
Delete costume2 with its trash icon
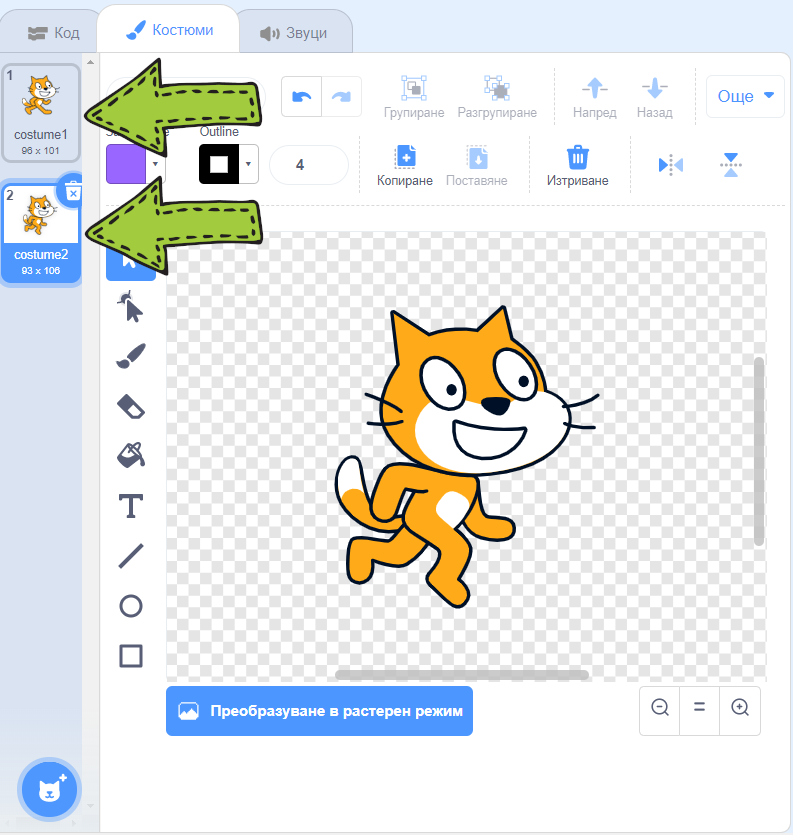[73, 192]
